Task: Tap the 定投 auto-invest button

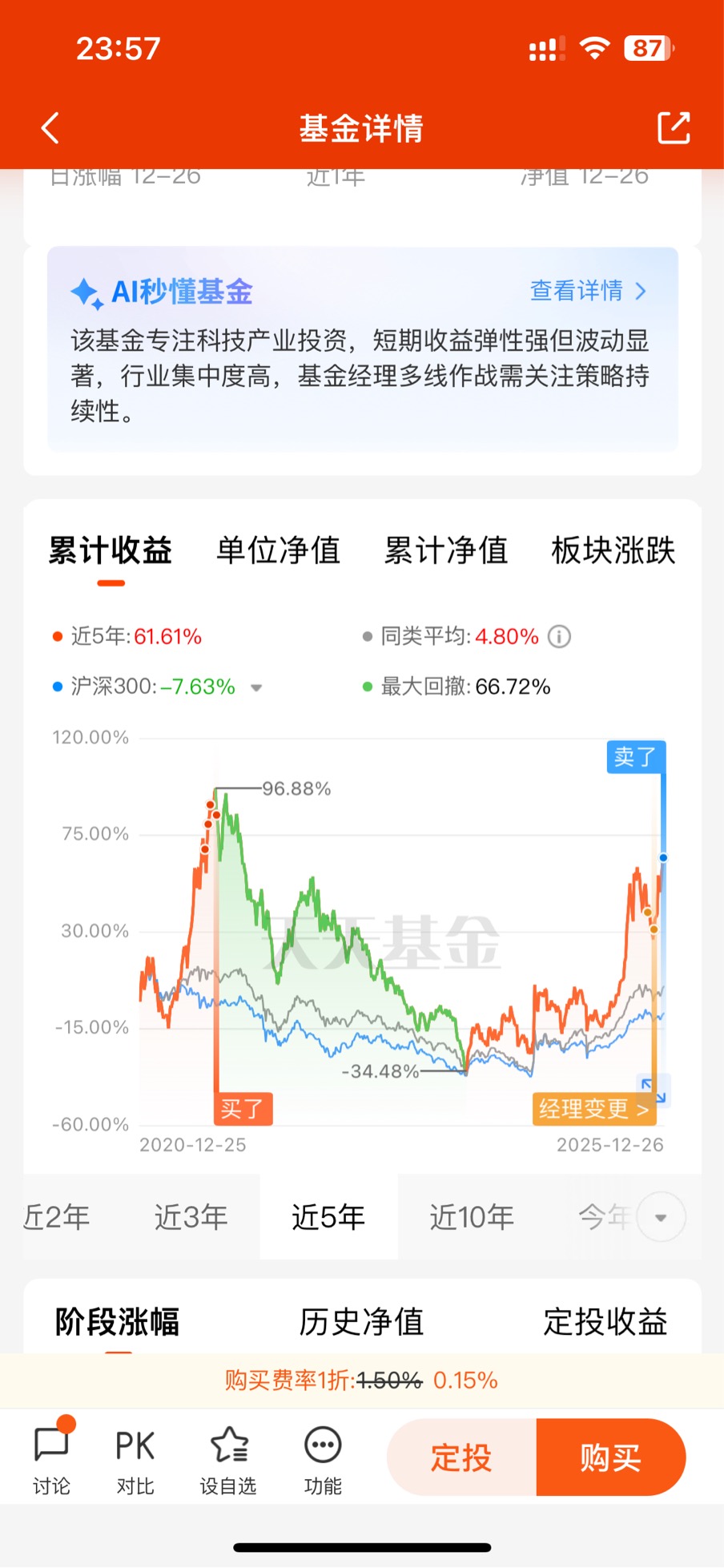Action: 461,1457
